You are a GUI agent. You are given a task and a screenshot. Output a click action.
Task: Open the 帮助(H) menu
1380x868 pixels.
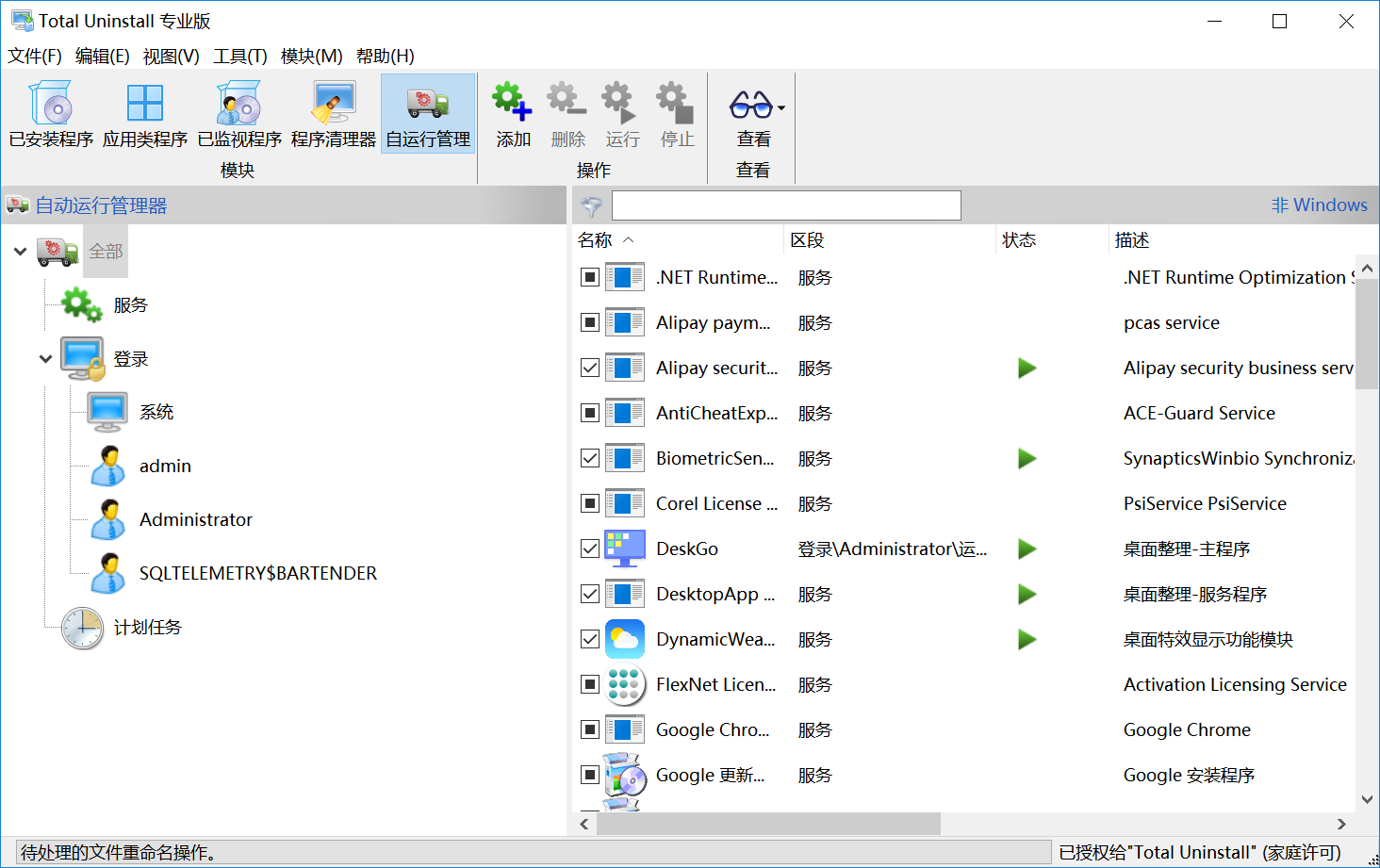(x=385, y=57)
